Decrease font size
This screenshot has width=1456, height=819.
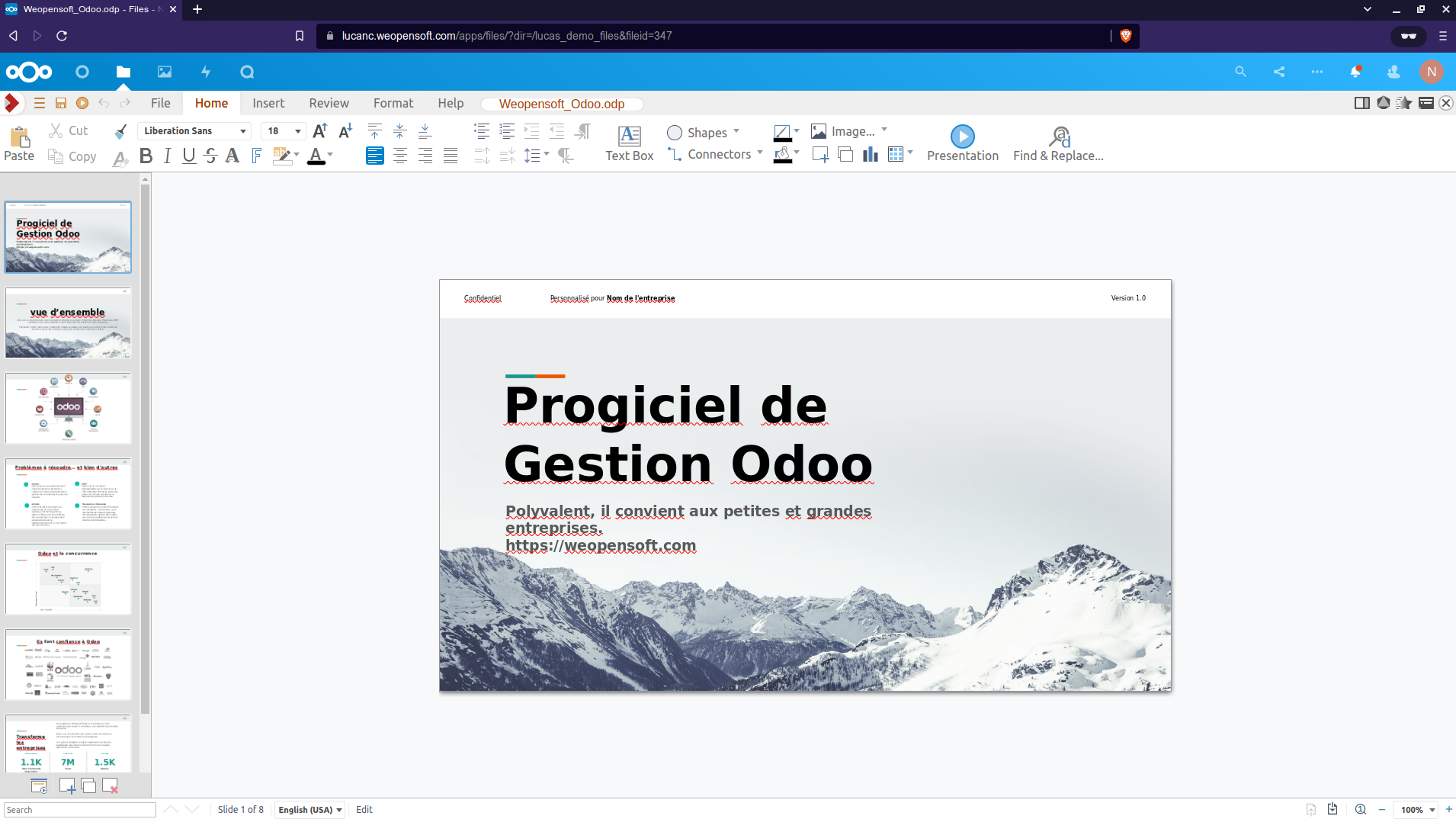pos(345,131)
